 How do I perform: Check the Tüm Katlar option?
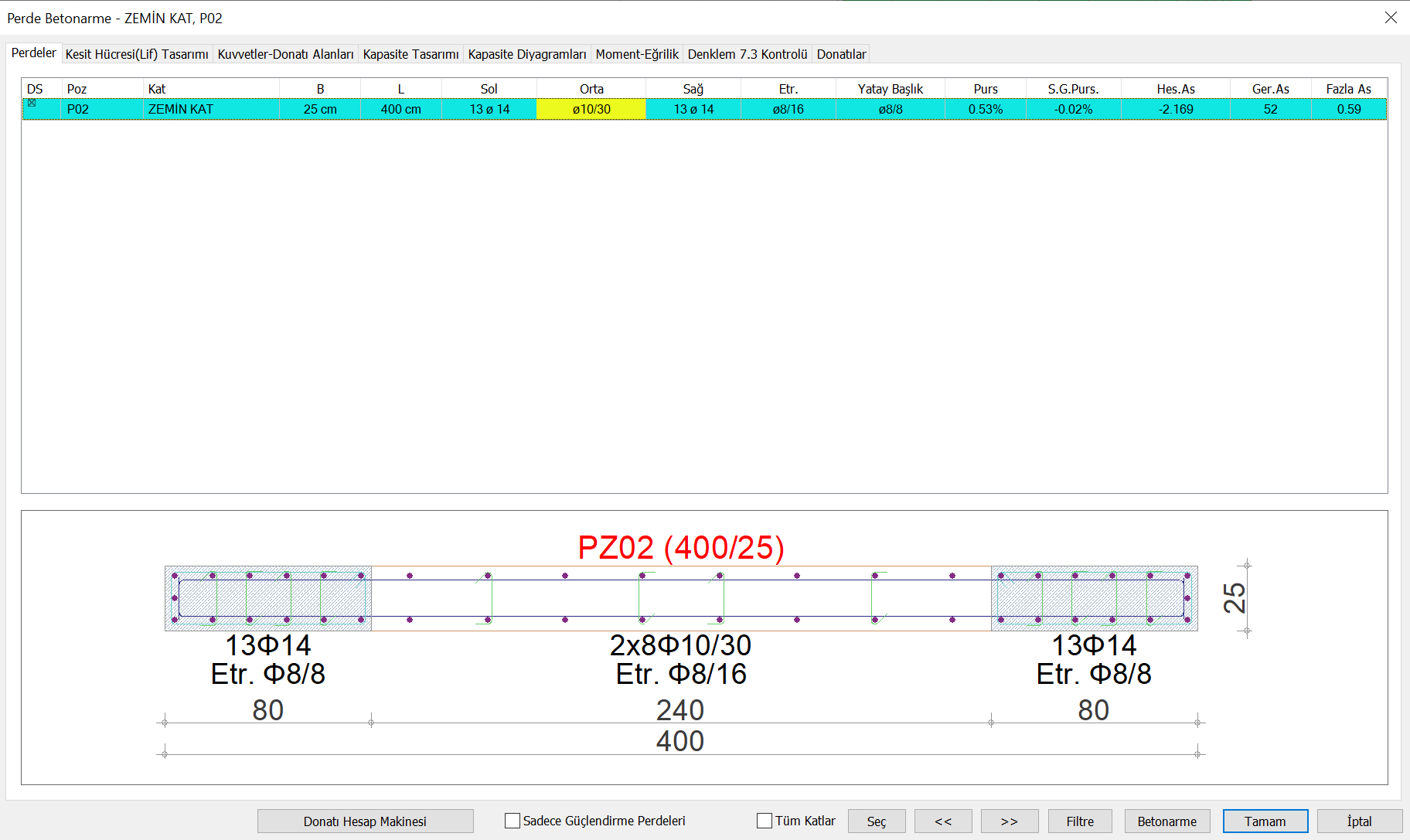[765, 821]
